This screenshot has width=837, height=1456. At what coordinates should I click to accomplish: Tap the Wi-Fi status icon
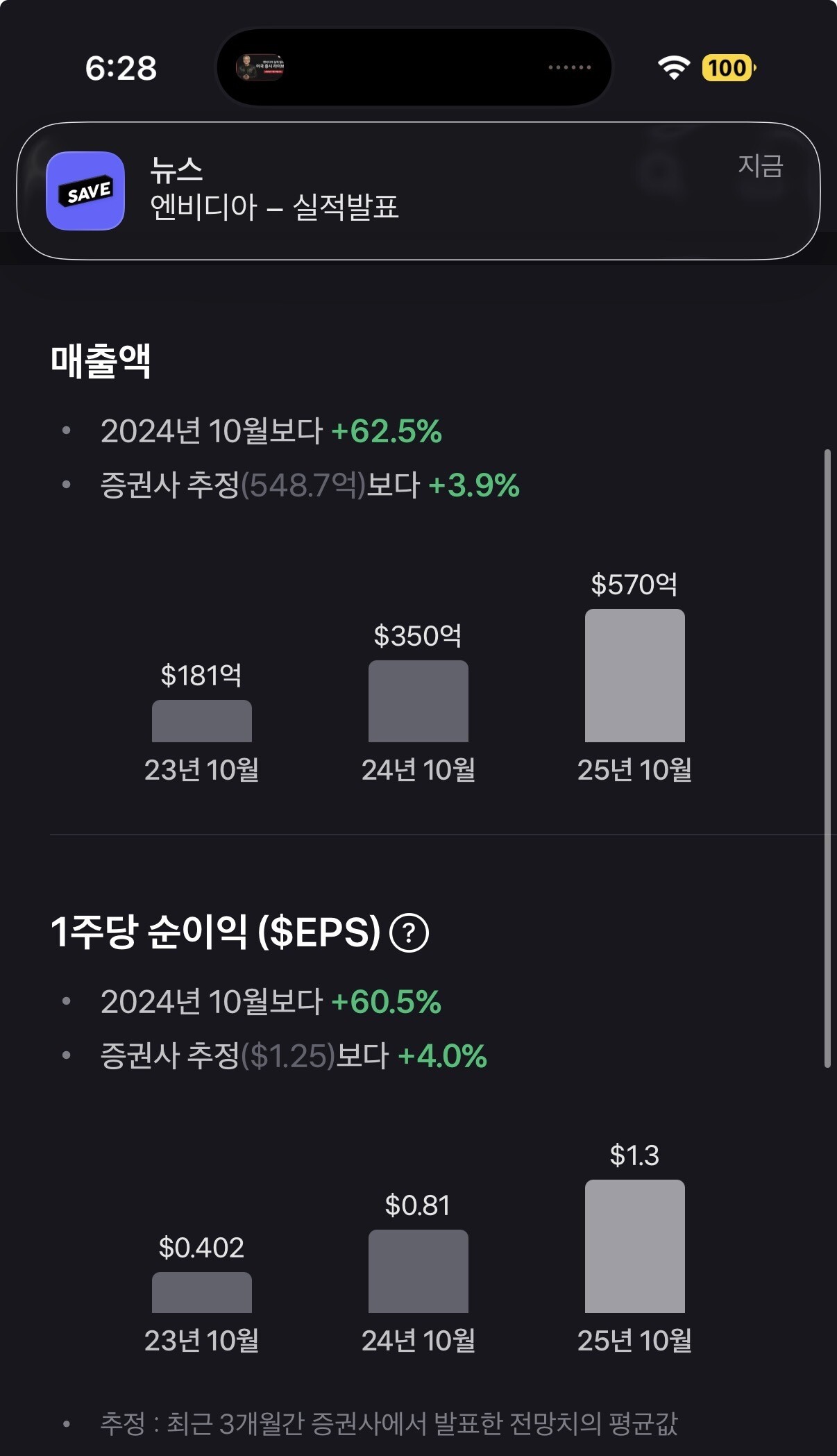click(x=673, y=67)
